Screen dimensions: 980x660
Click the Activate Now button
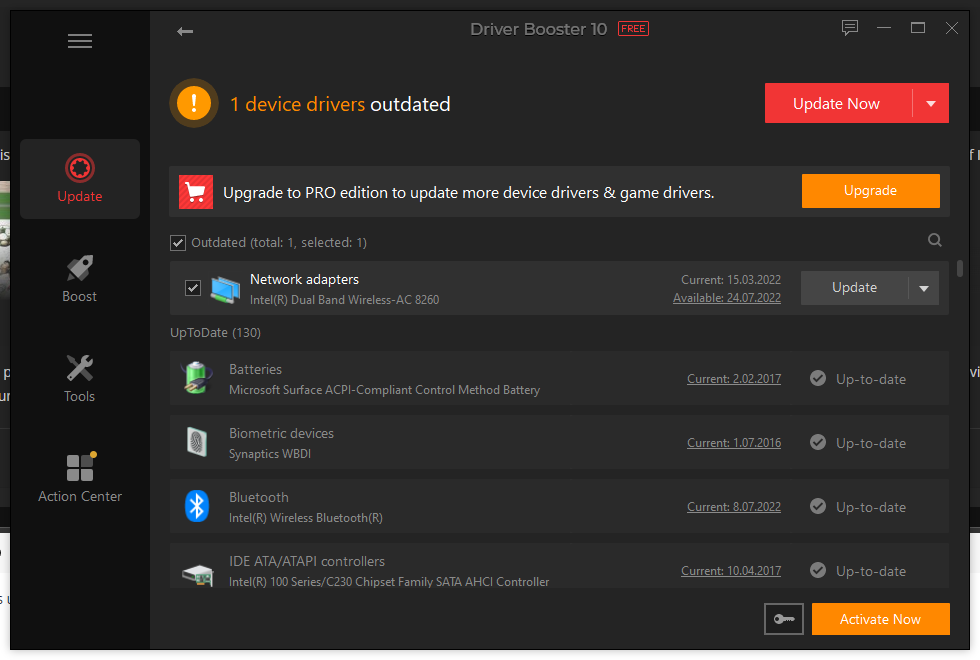(881, 619)
